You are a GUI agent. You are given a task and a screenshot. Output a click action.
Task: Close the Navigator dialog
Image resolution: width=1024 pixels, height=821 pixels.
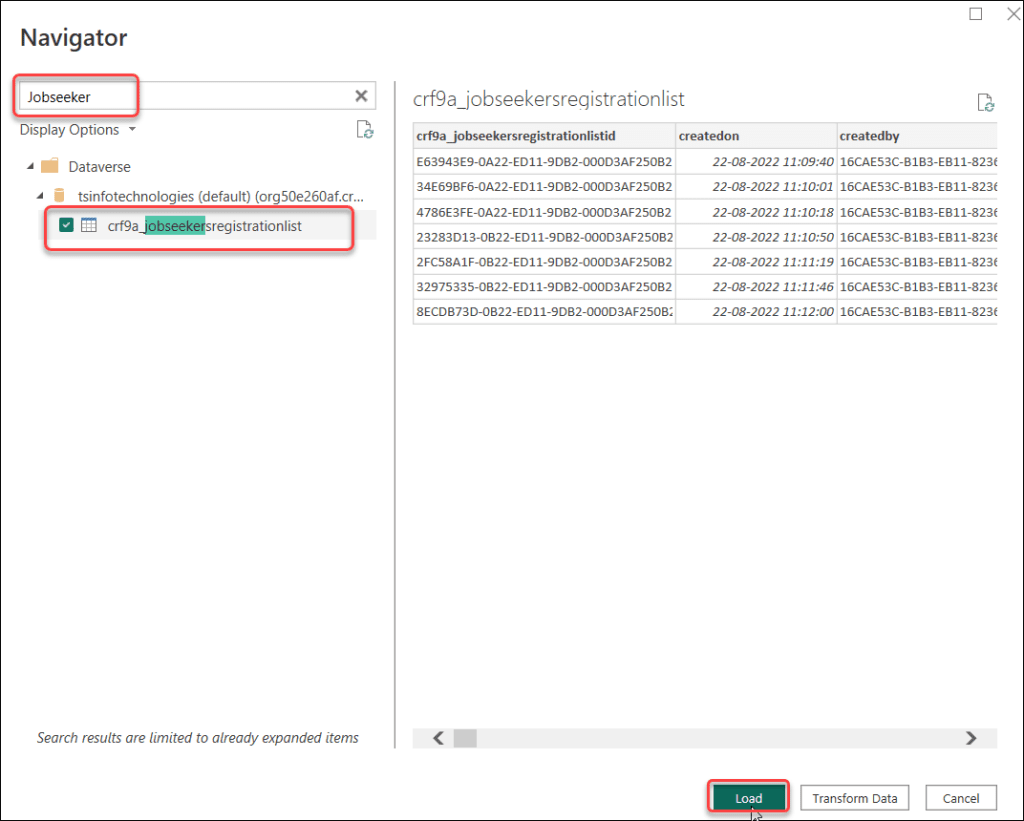1013,14
